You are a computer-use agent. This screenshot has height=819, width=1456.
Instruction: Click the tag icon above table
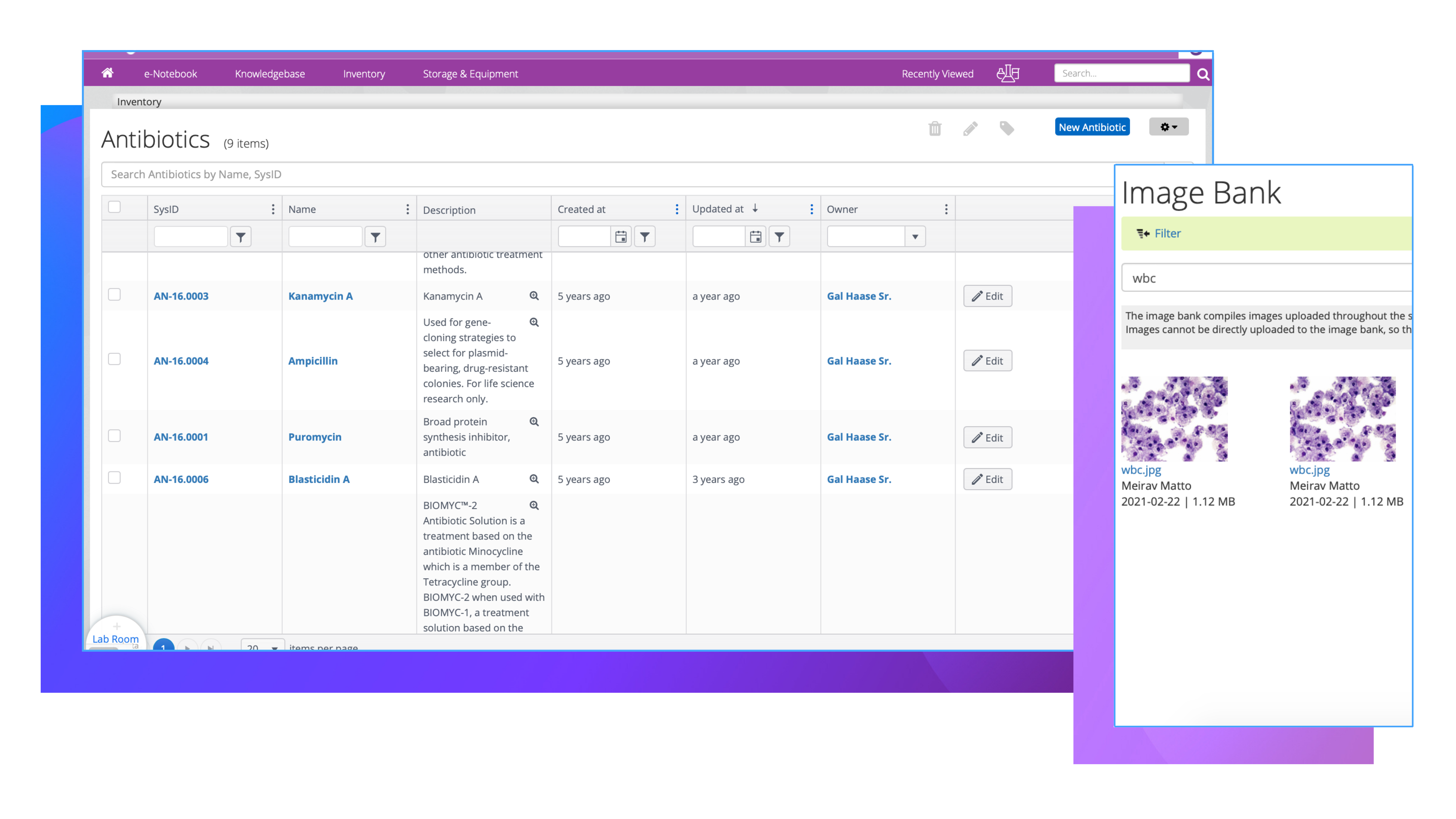click(x=1006, y=128)
